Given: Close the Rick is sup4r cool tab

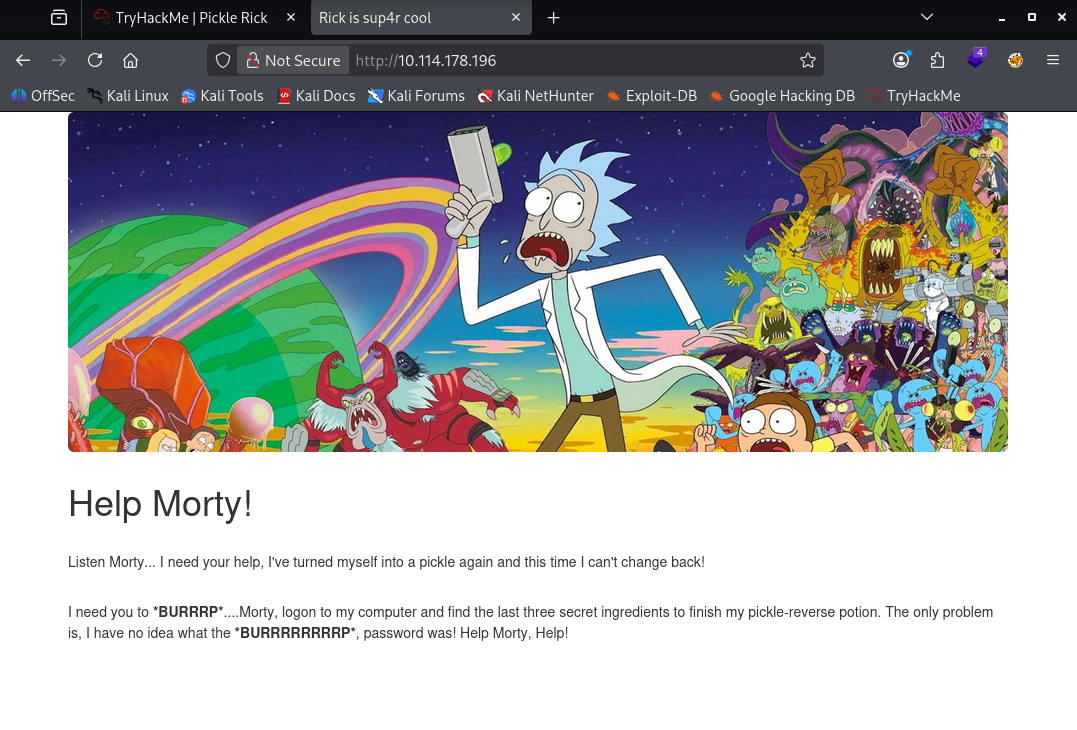Looking at the screenshot, I should click(x=516, y=18).
